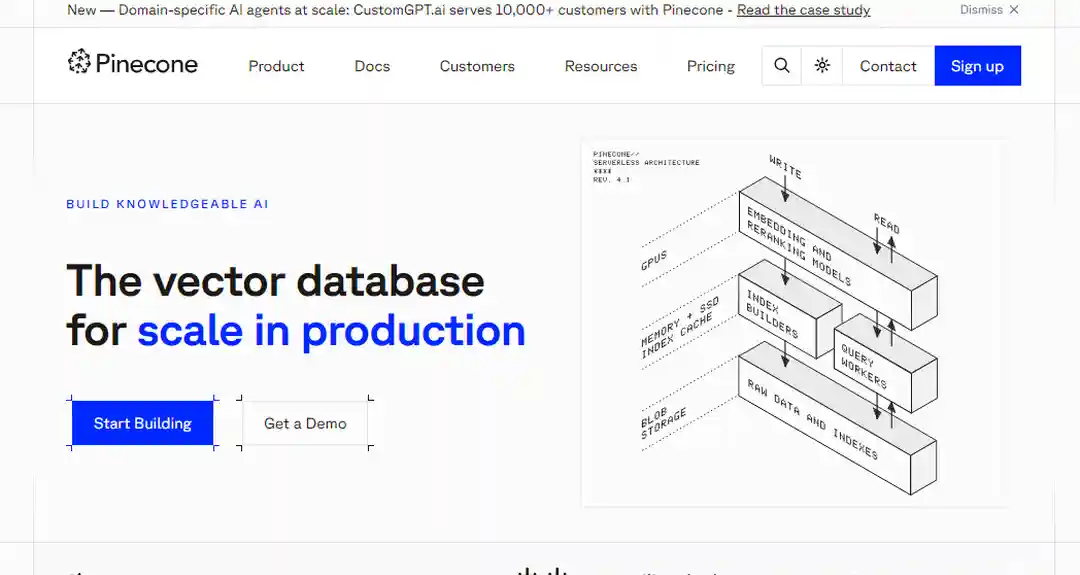1080x575 pixels.
Task: Open the Docs nav item
Action: coord(372,66)
